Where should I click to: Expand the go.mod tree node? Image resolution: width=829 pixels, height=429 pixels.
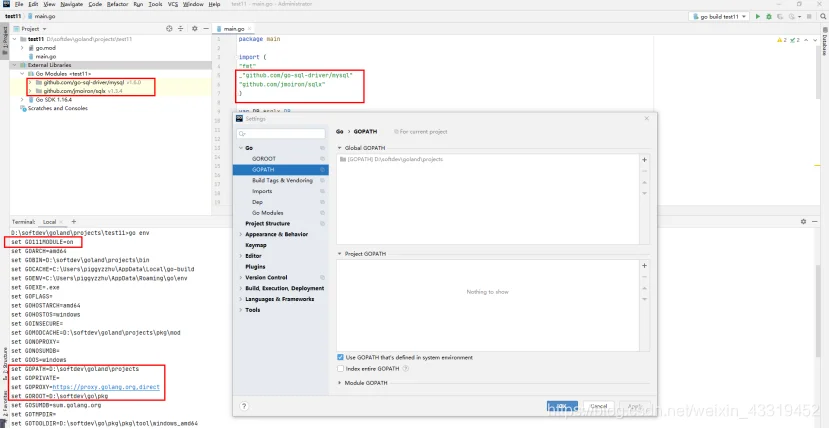[x=22, y=48]
